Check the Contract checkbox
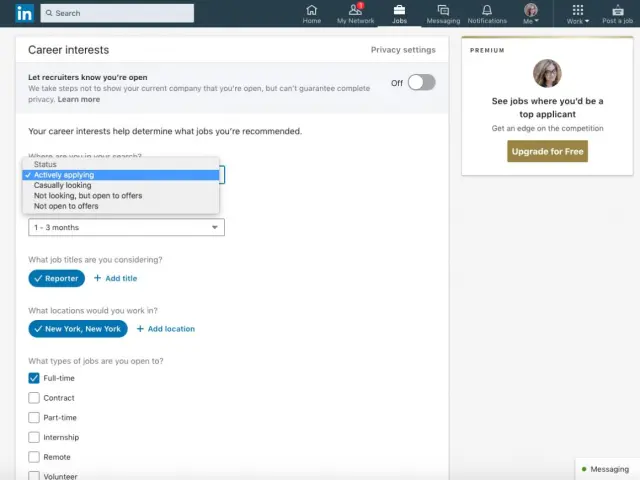 click(34, 398)
